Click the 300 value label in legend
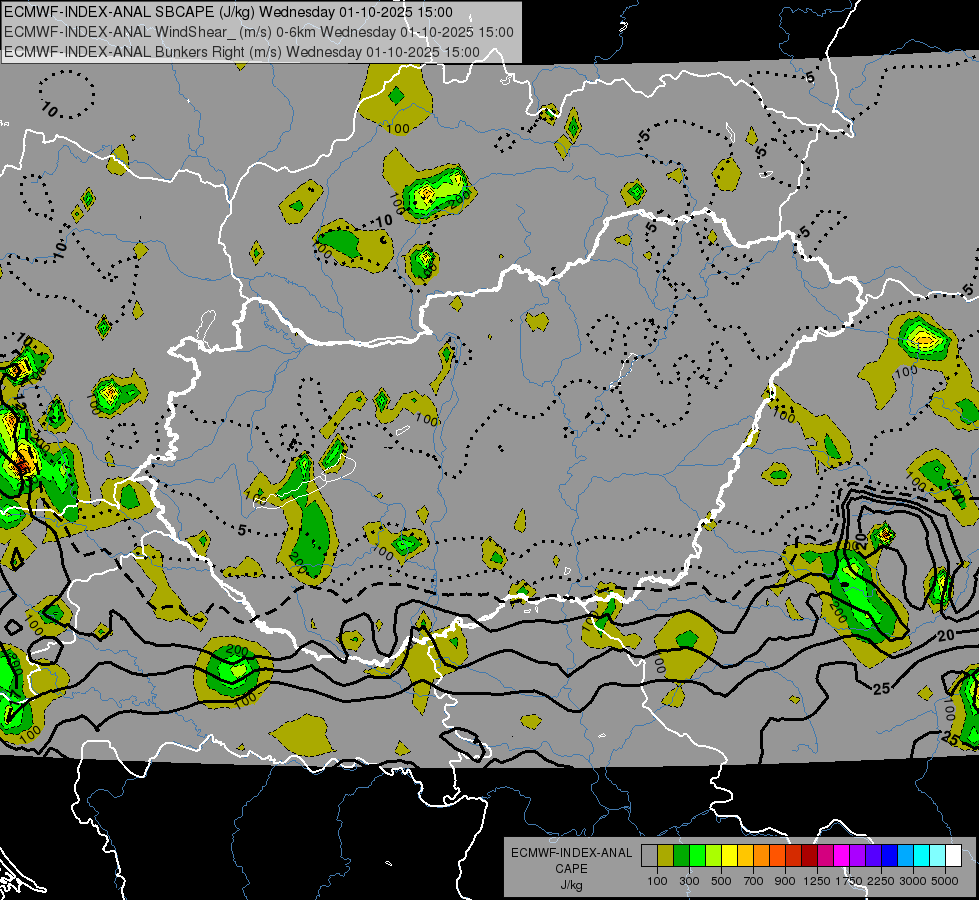Screen dimensions: 979x900 tap(689, 881)
